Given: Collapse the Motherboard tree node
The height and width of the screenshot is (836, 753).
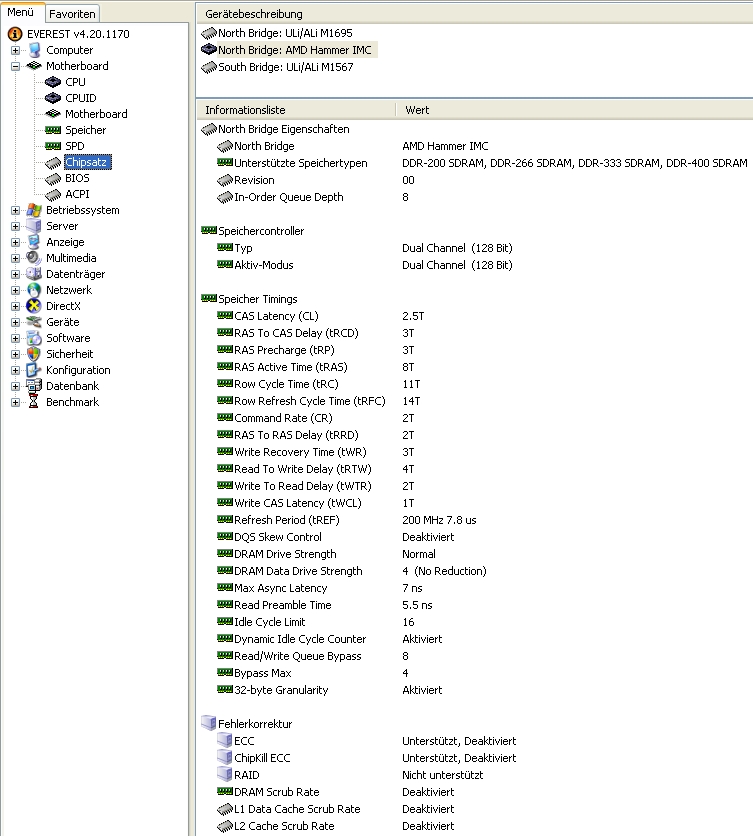Looking at the screenshot, I should (15, 66).
